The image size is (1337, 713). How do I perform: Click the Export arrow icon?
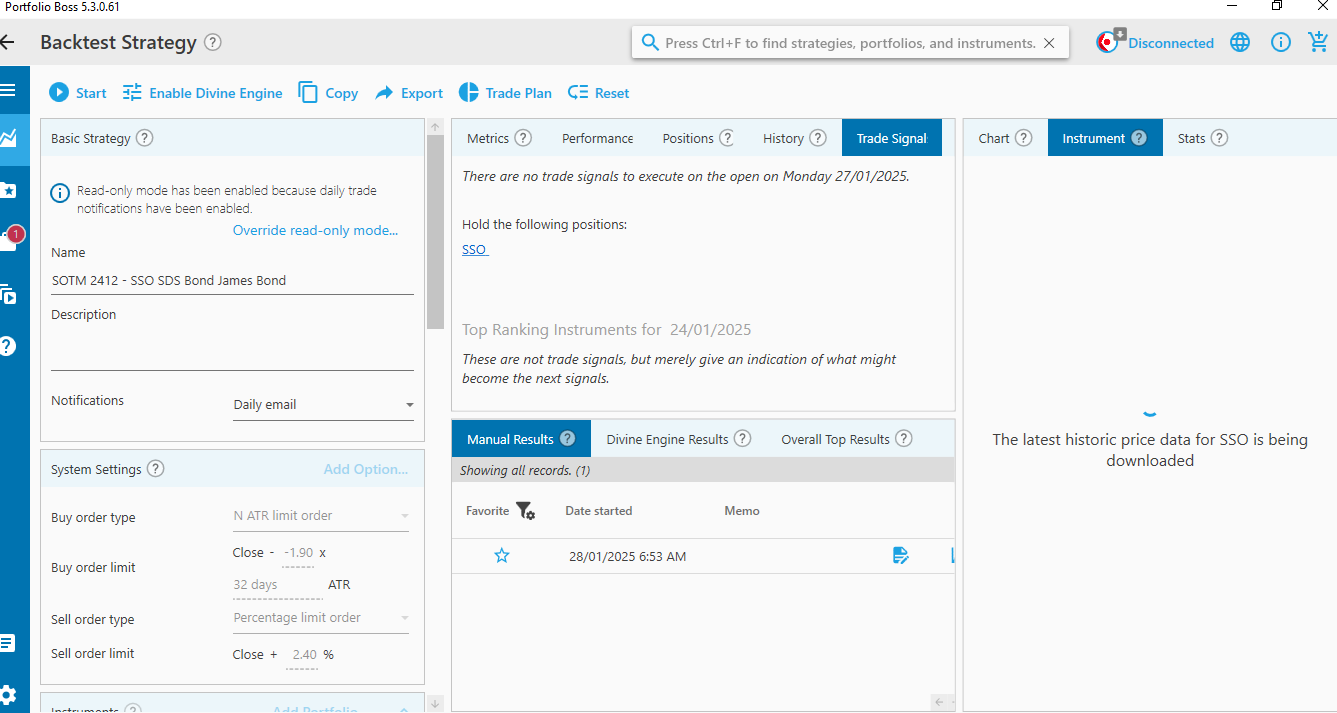[x=384, y=93]
